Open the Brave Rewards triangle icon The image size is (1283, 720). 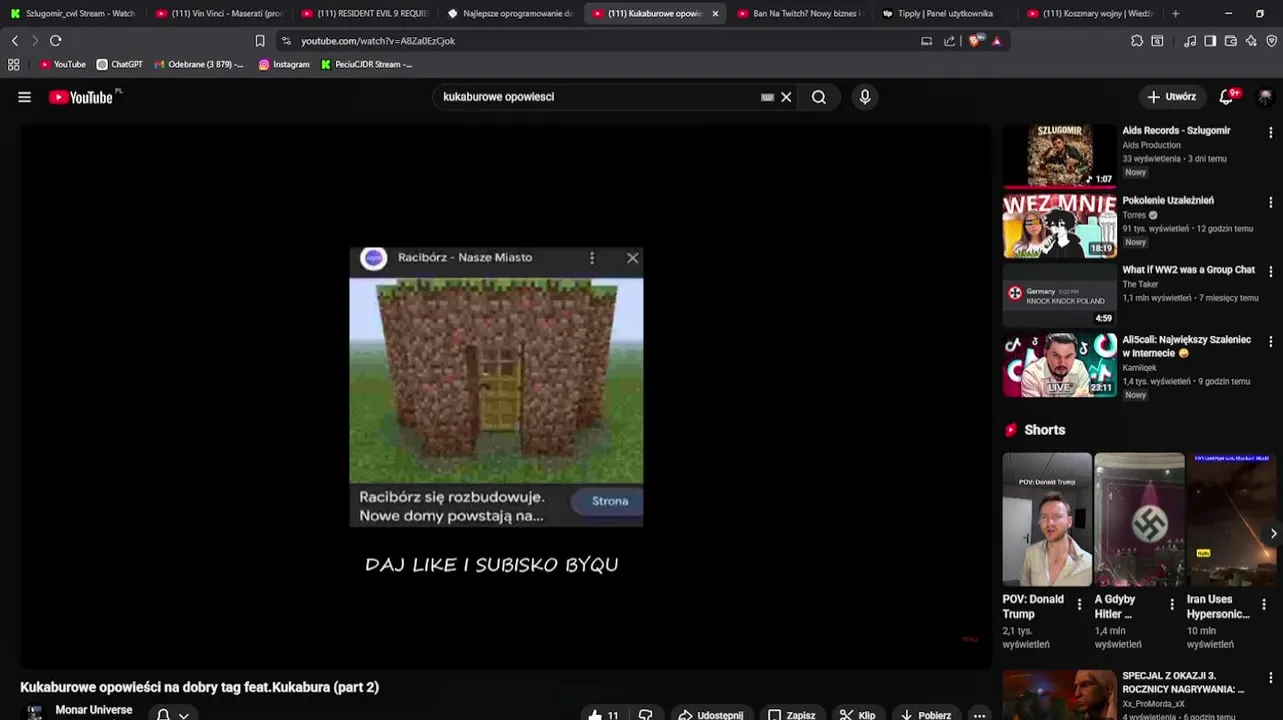pos(996,41)
